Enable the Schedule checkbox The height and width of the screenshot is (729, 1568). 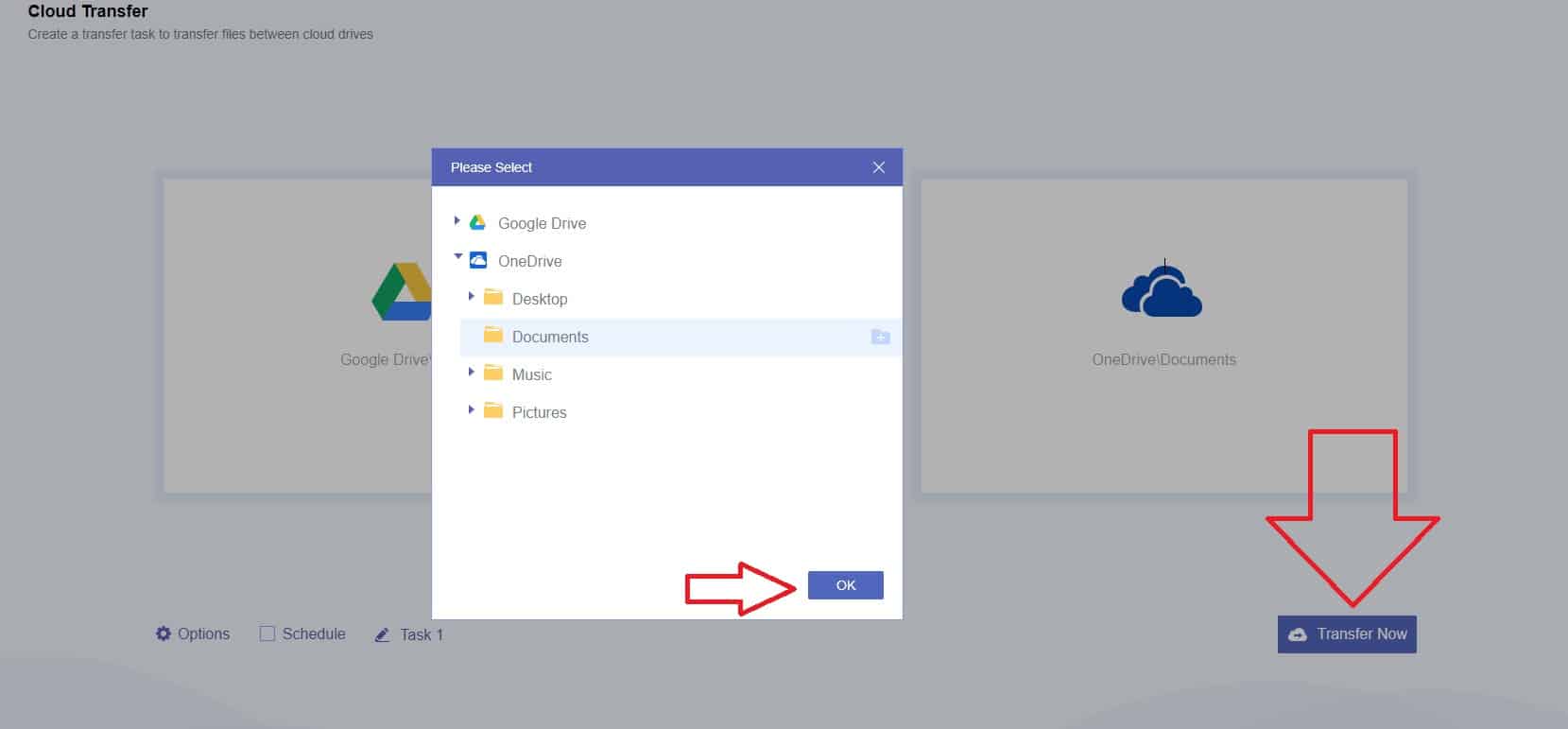[267, 634]
